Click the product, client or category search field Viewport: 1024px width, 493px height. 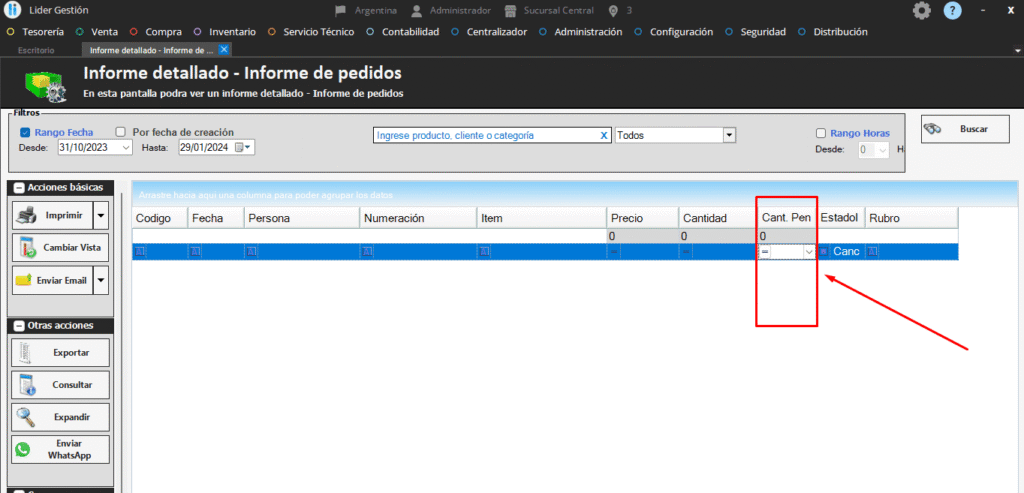point(485,135)
